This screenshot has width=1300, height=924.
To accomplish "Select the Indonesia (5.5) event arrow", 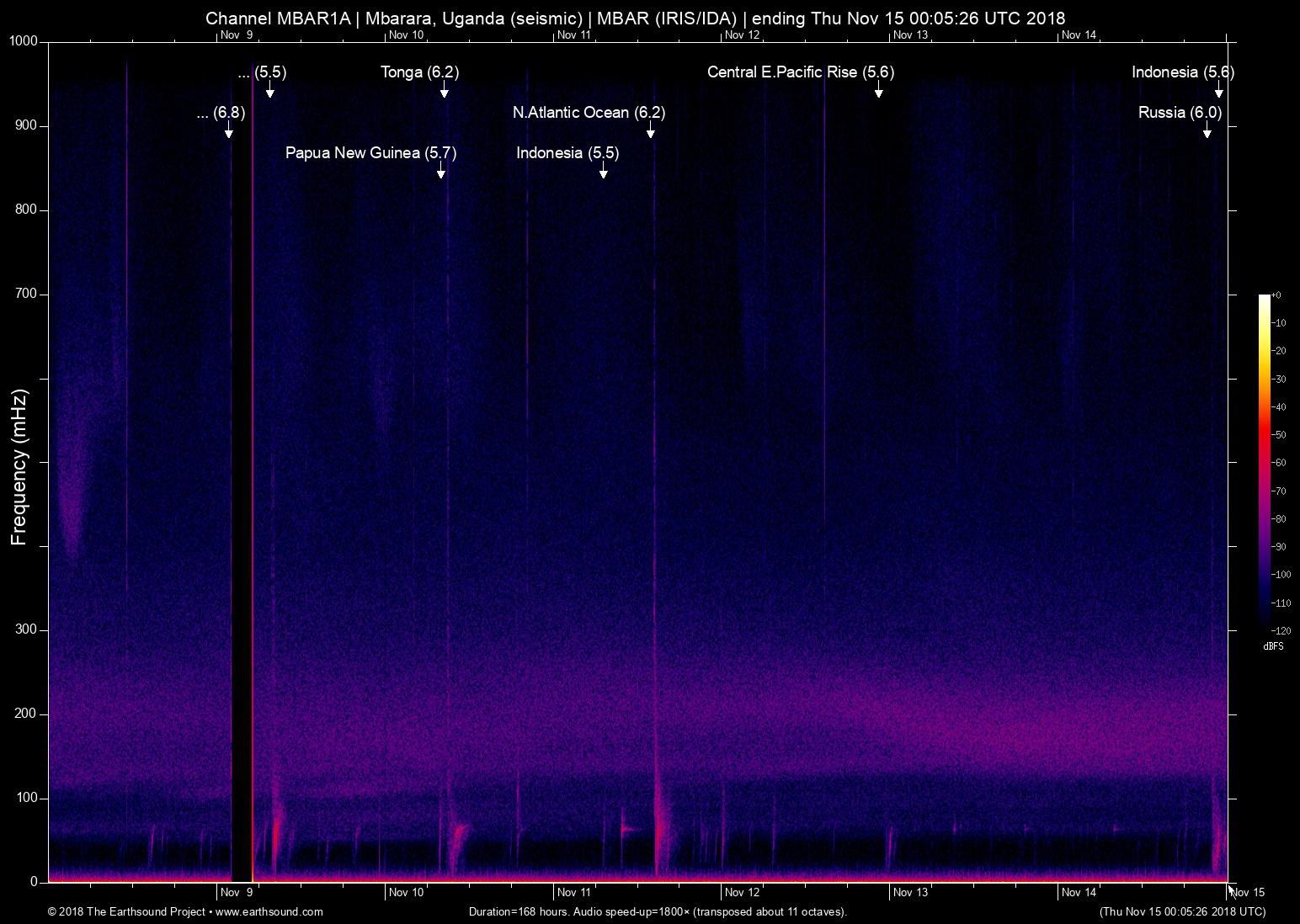I will [602, 172].
